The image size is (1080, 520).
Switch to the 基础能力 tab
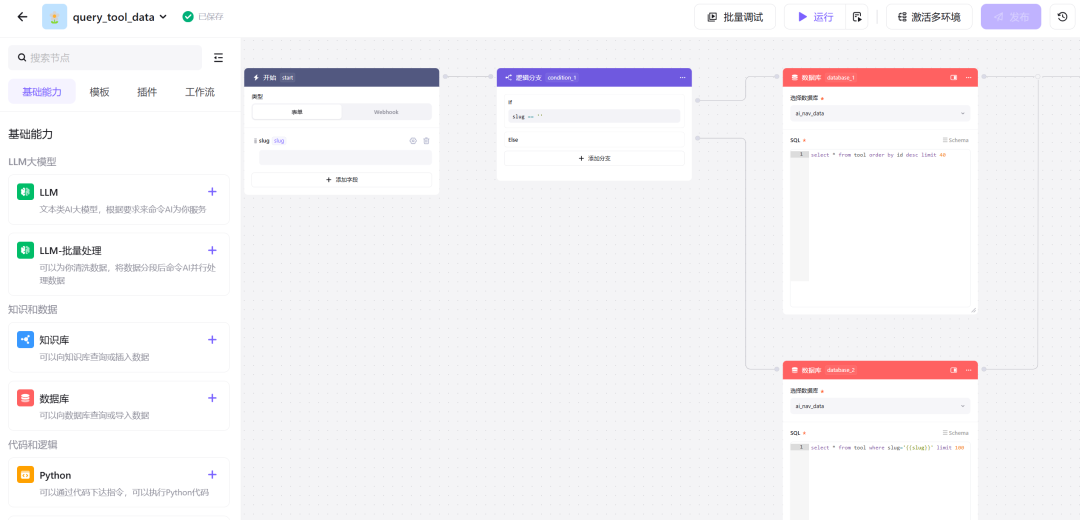(x=42, y=92)
